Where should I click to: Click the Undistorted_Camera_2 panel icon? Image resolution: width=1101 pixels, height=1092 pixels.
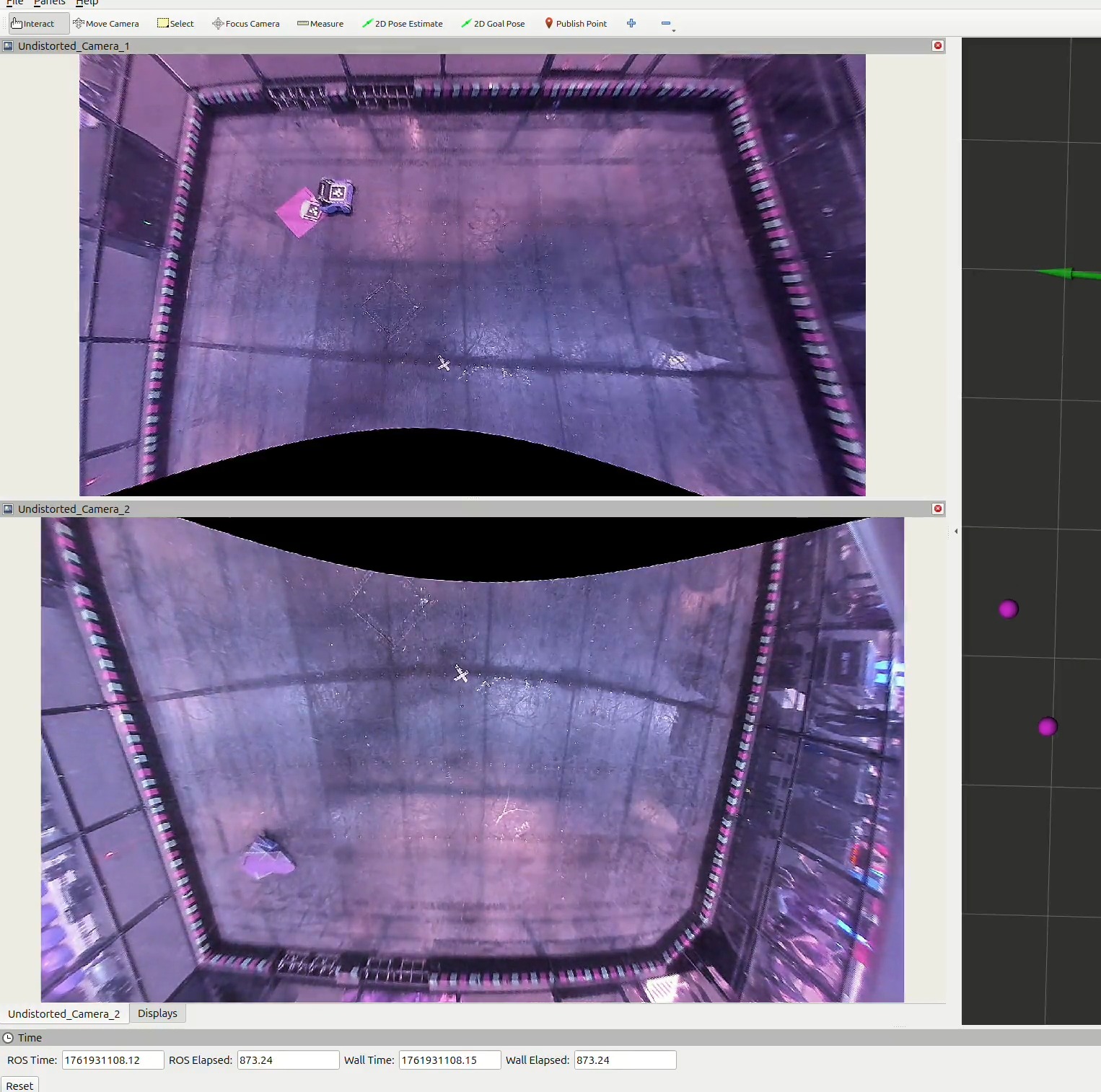(x=8, y=509)
